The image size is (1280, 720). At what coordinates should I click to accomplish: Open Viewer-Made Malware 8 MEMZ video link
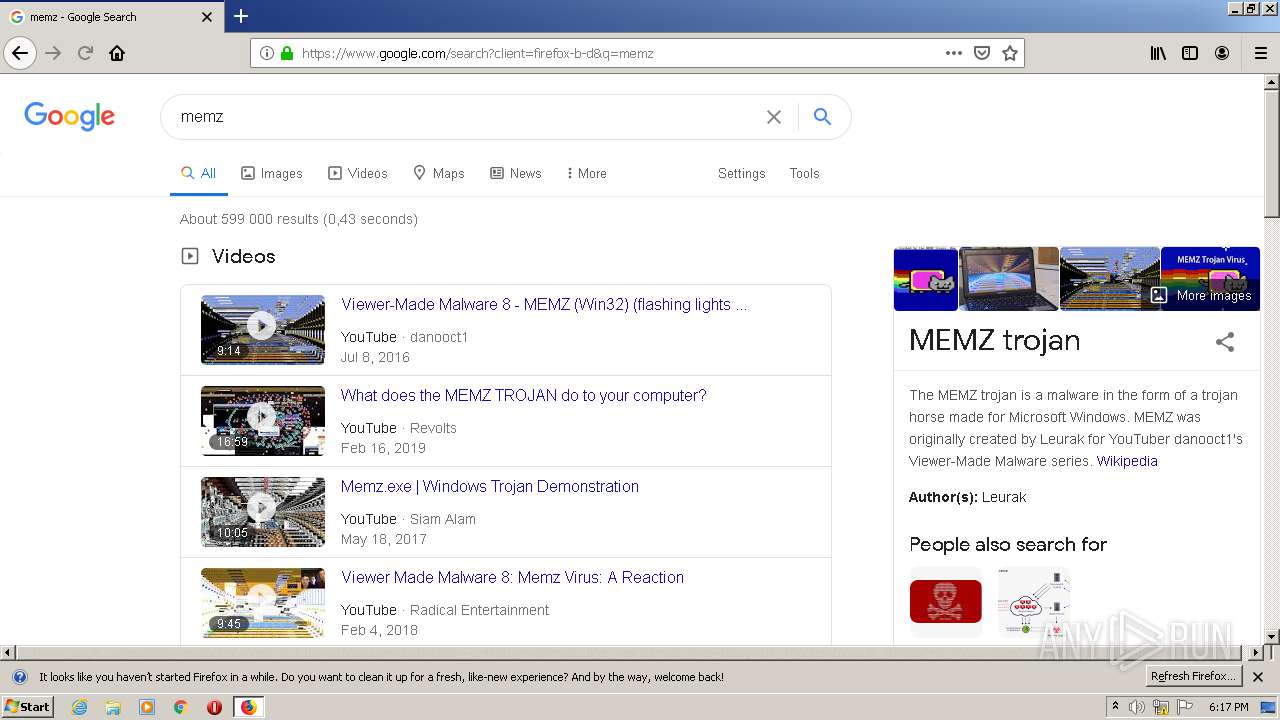pyautogui.click(x=543, y=305)
